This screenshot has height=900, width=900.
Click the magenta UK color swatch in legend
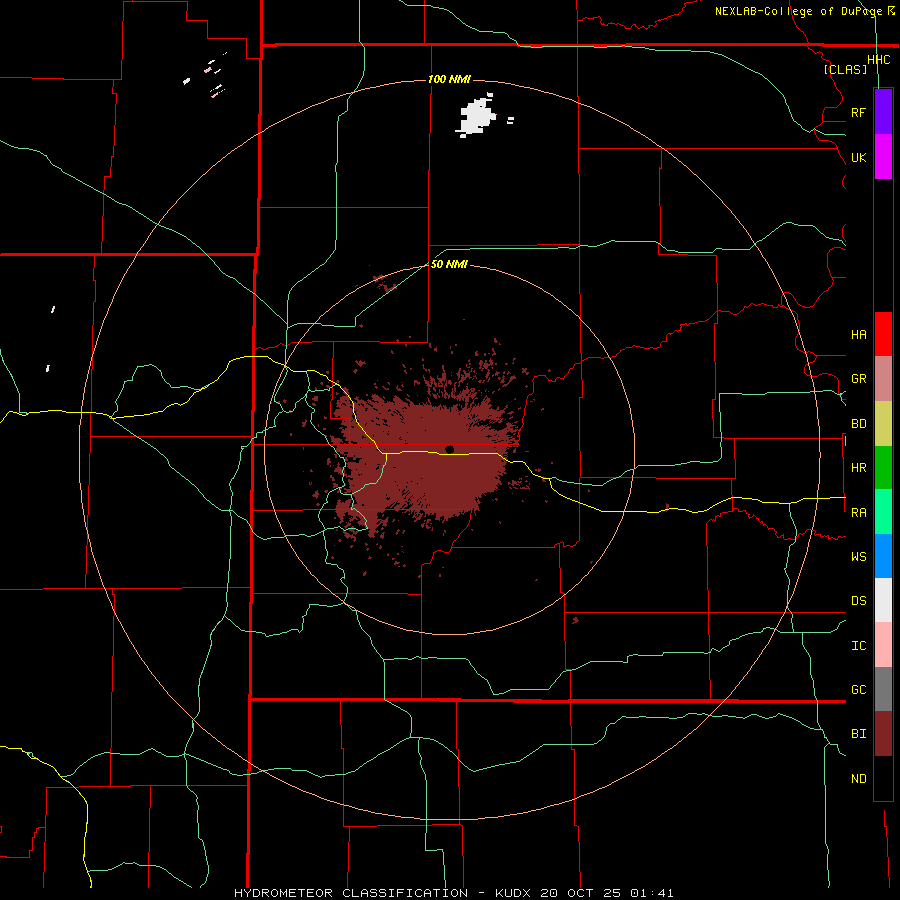tap(883, 157)
